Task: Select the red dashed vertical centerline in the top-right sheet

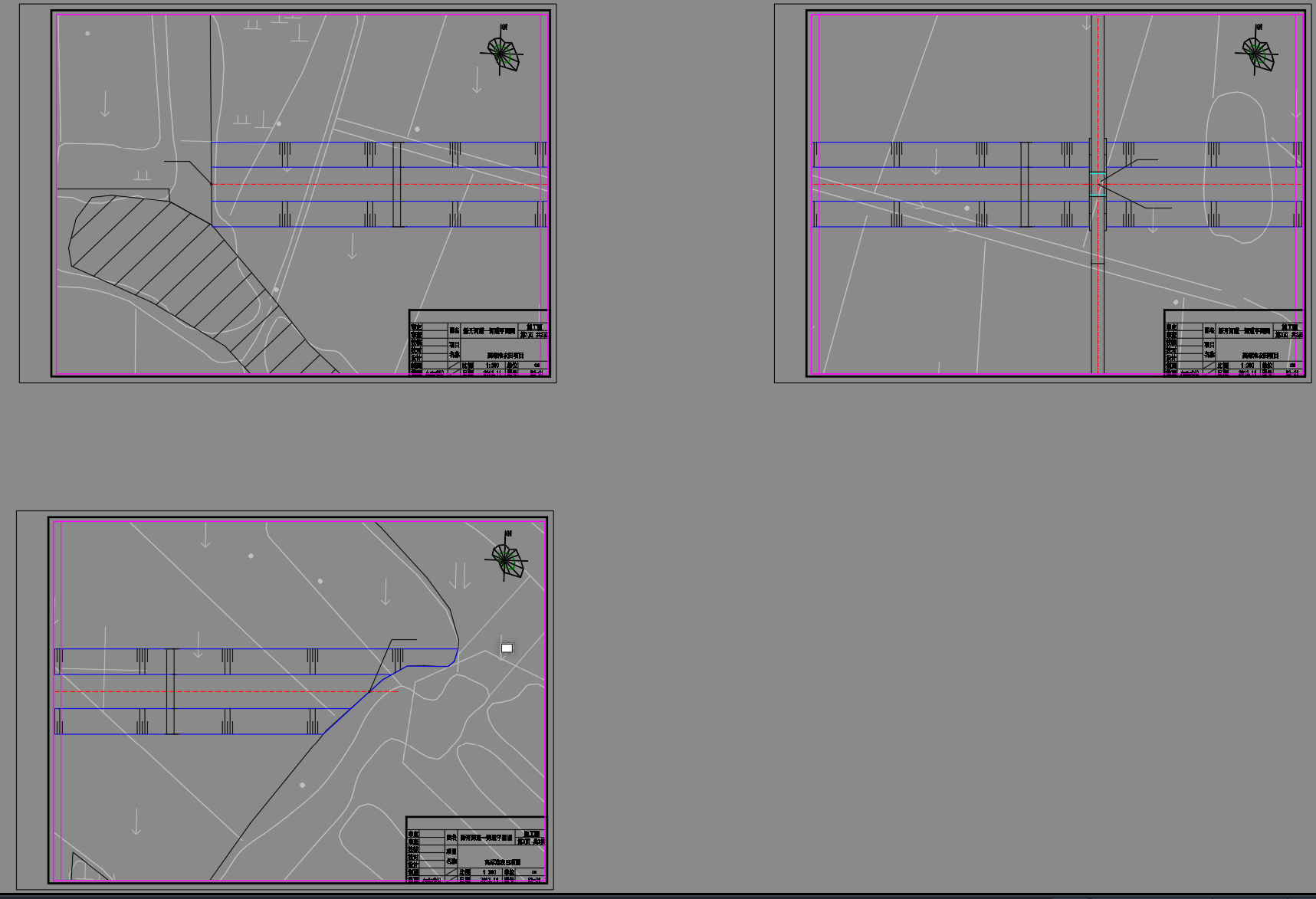Action: (x=1098, y=193)
